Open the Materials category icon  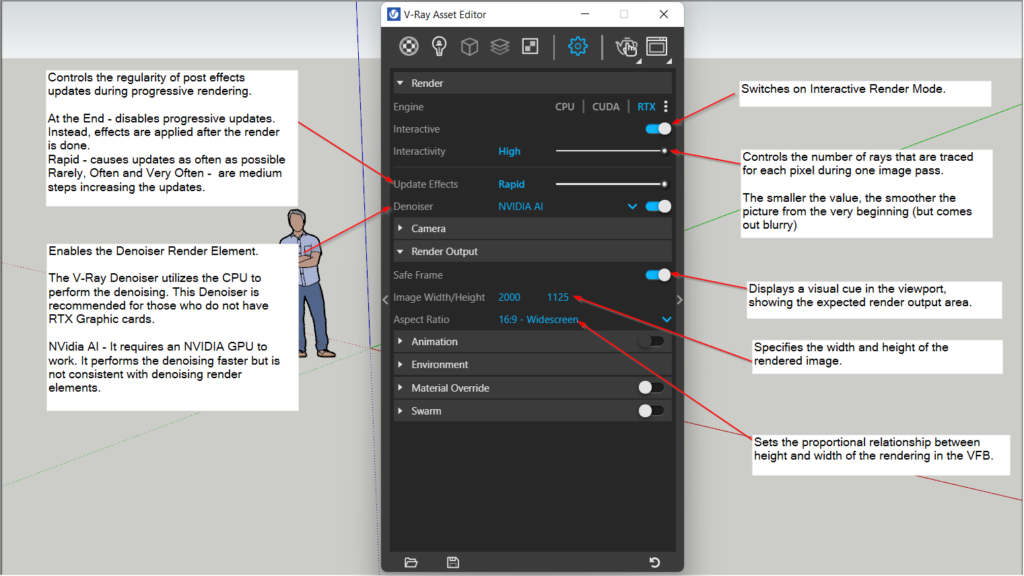coord(409,46)
